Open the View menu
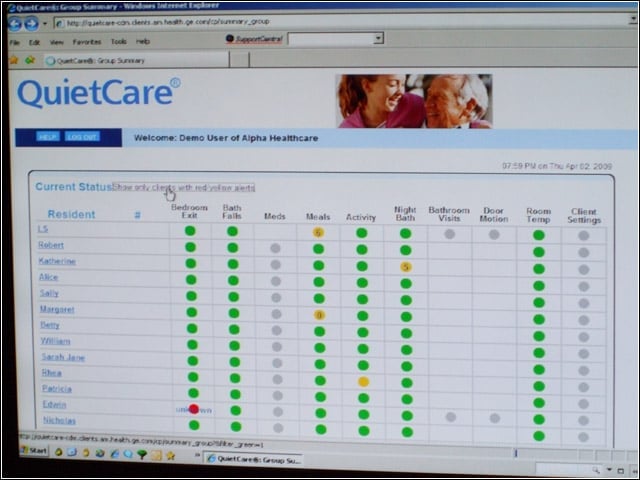 click(57, 42)
